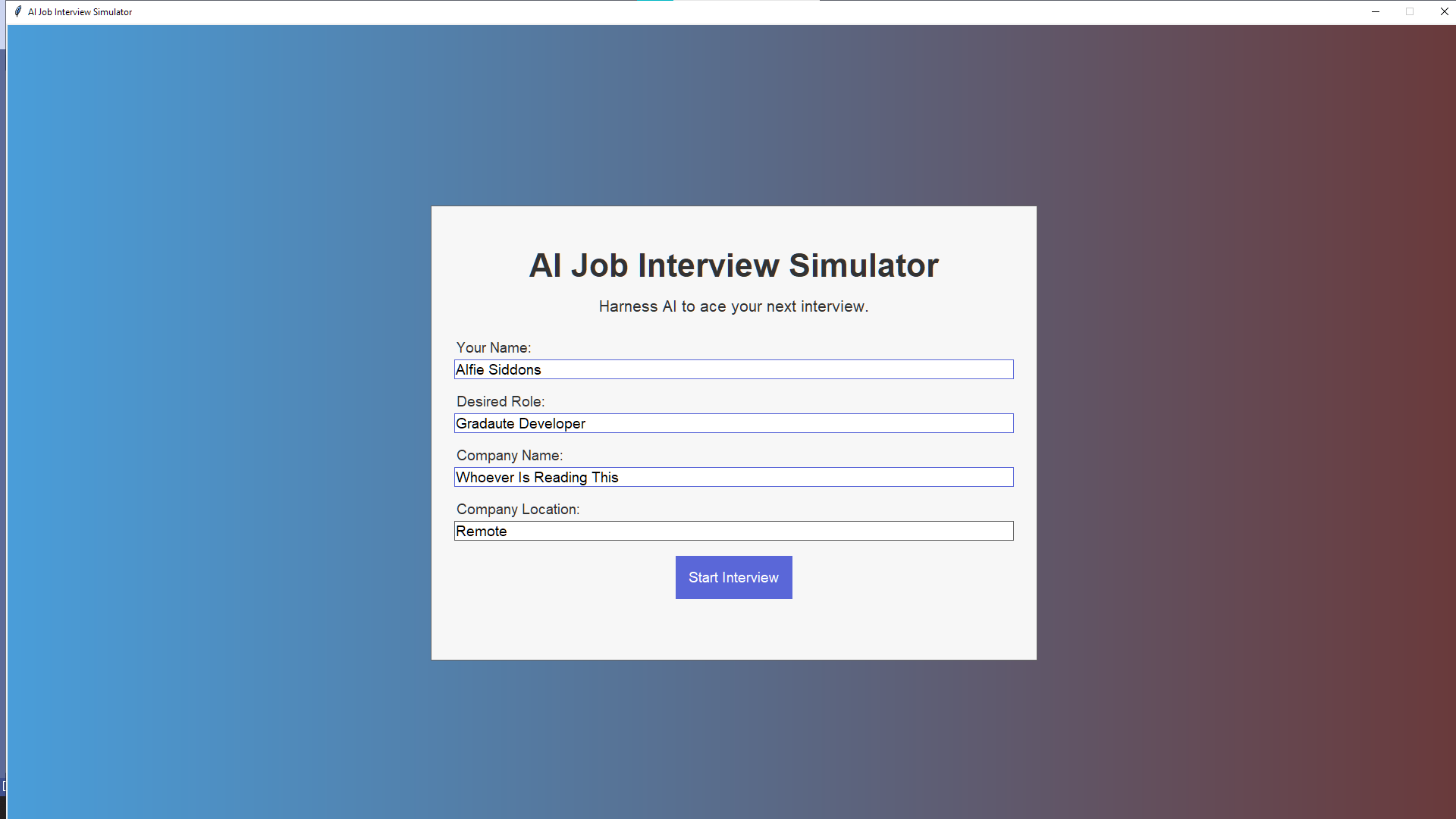
Task: Minimize the AI Job Interview Simulator window
Action: click(1375, 11)
